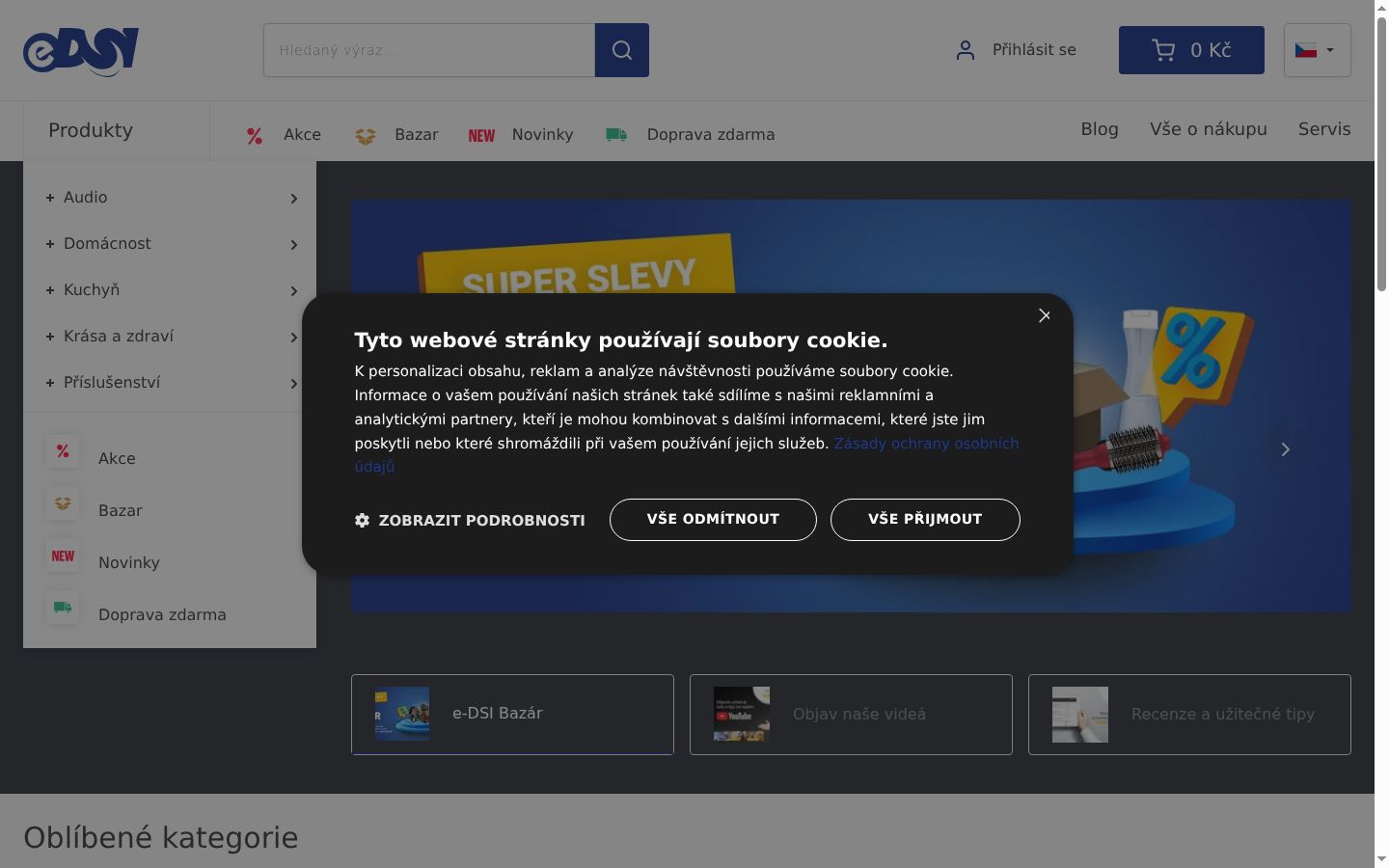Screen dimensions: 1389x868
Task: Expand the Audio category chevron
Action: click(x=294, y=199)
